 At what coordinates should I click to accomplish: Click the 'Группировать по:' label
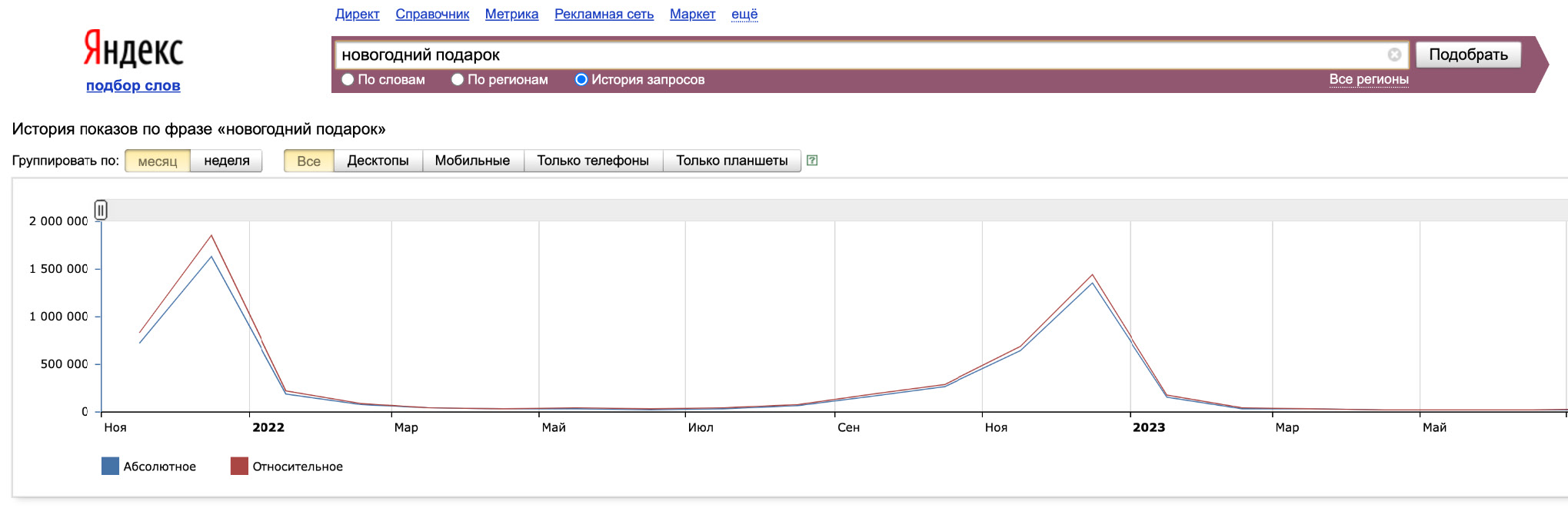65,161
